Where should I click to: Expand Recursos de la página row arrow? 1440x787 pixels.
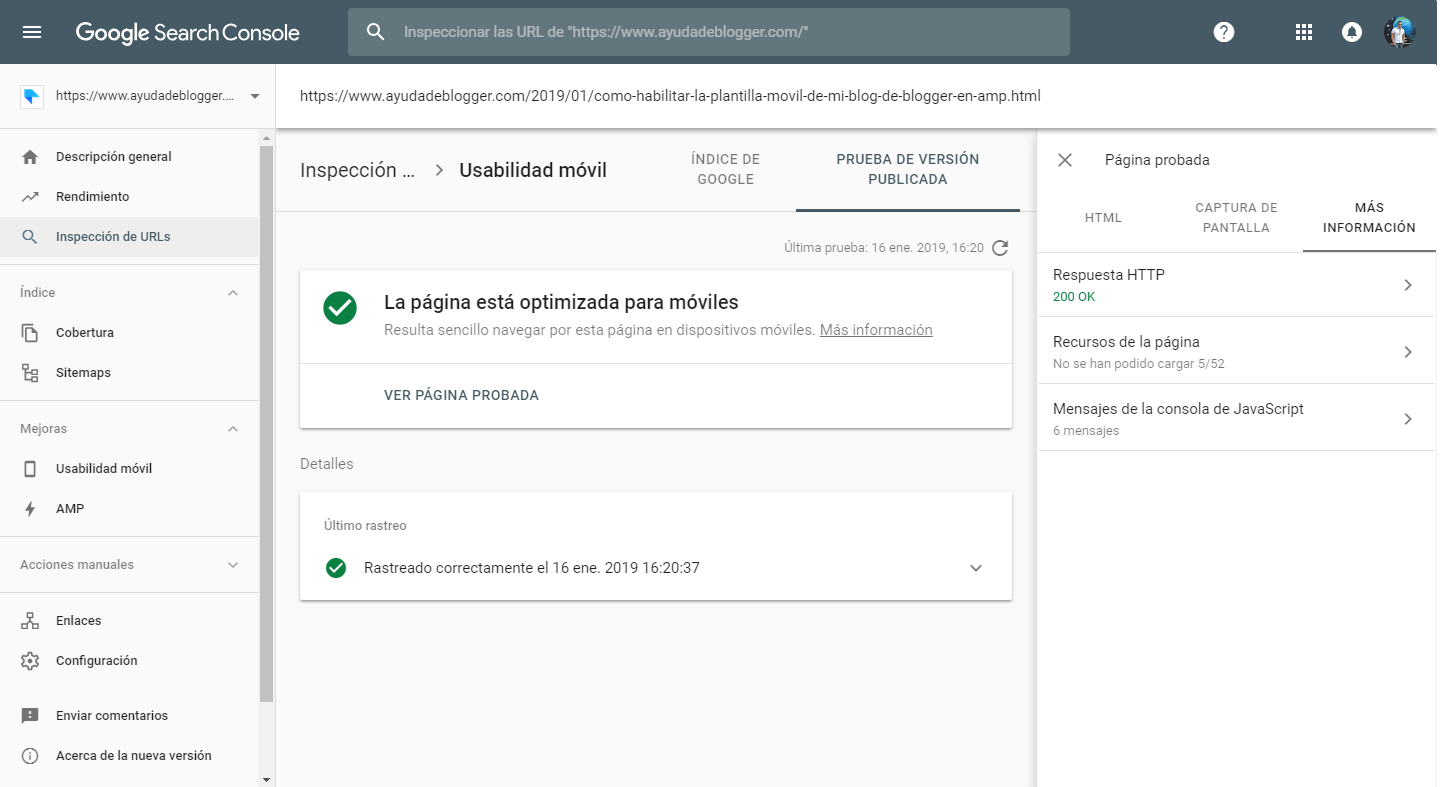pyautogui.click(x=1408, y=352)
